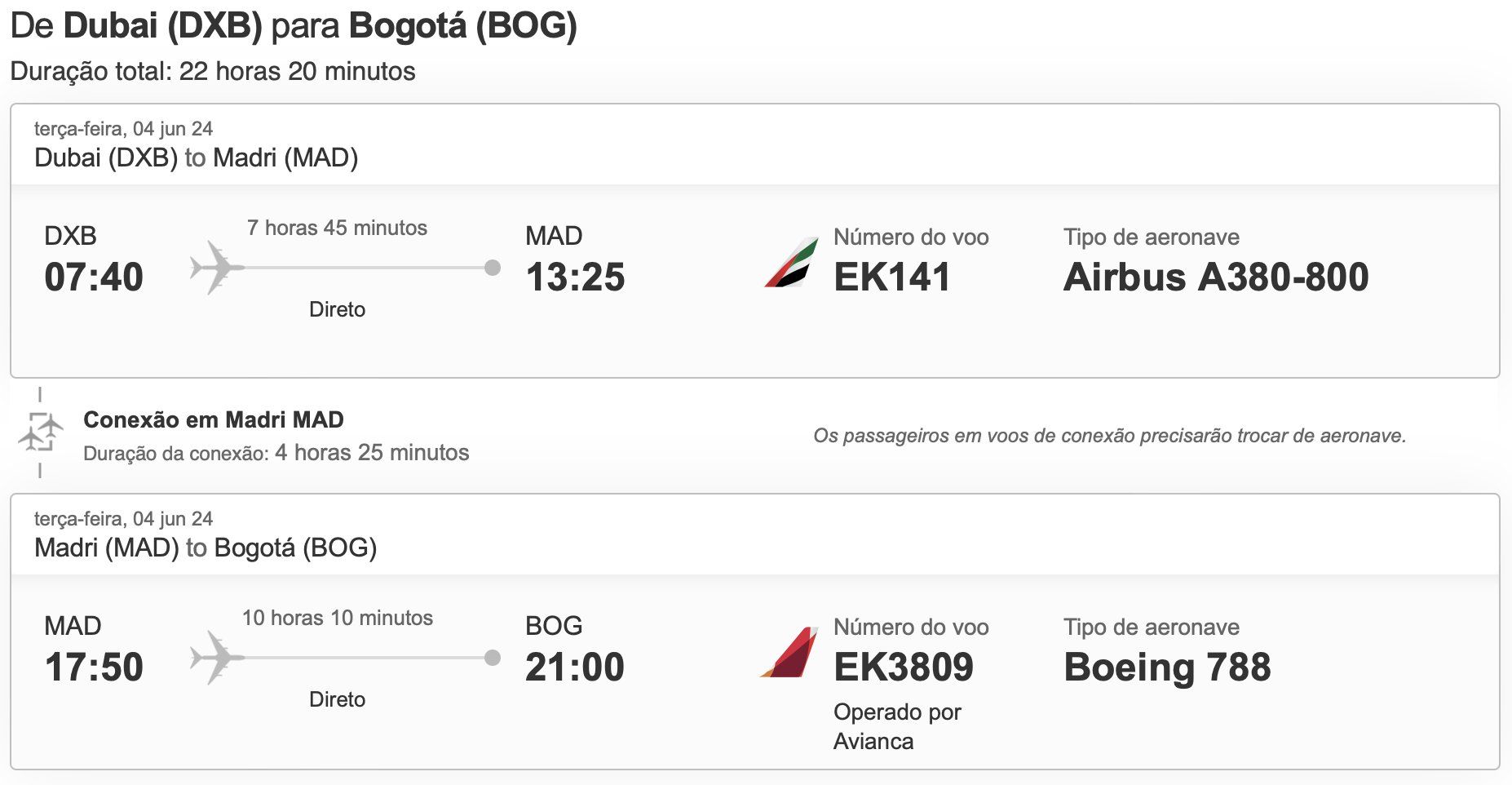1512x785 pixels.
Task: Click the Boeing 788 aircraft type
Action: pyautogui.click(x=1167, y=667)
